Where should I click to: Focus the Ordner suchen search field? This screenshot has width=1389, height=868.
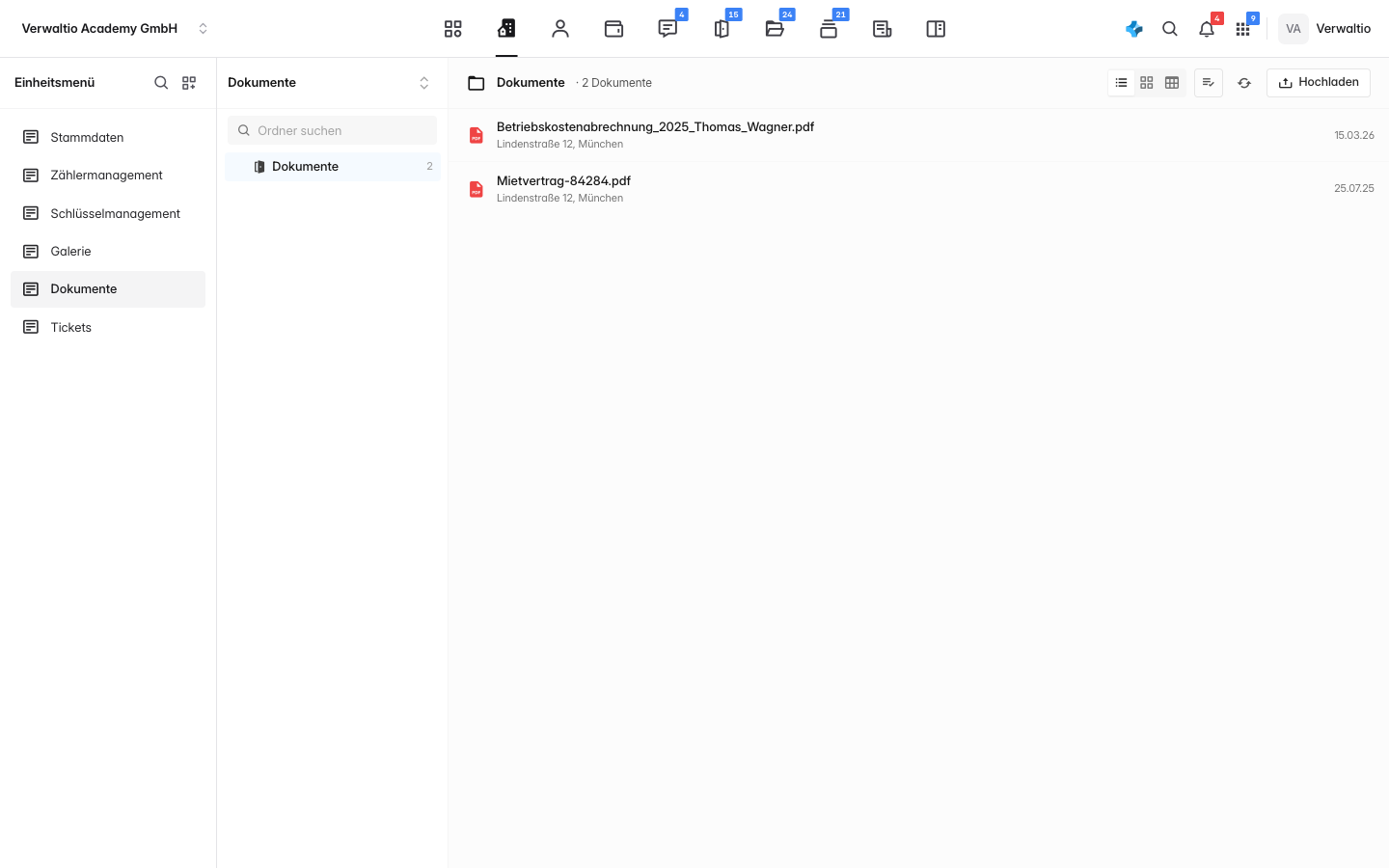(332, 130)
